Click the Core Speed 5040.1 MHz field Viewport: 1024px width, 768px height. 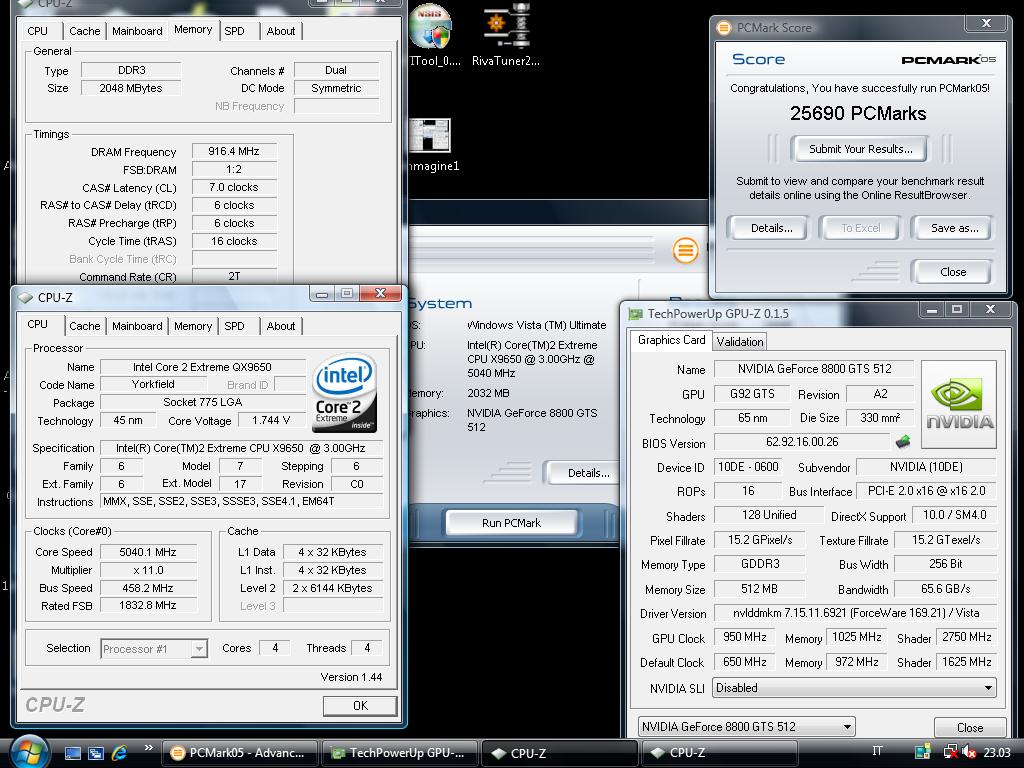tap(148, 552)
